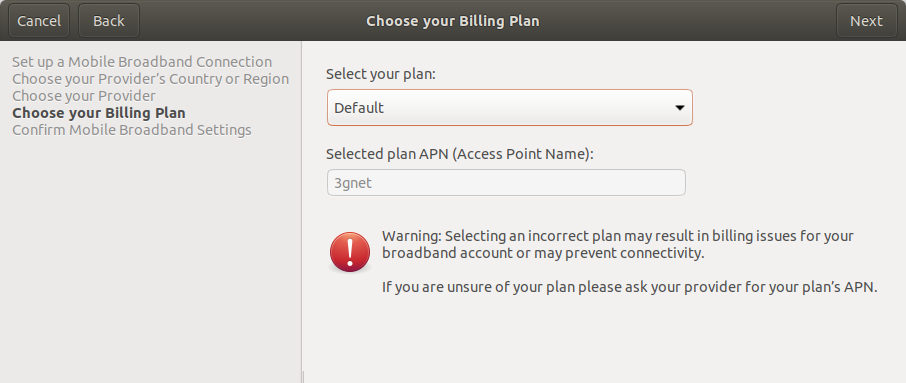Select the Choose your Provider's Country or Region step
This screenshot has width=906, height=383.
pos(151,79)
